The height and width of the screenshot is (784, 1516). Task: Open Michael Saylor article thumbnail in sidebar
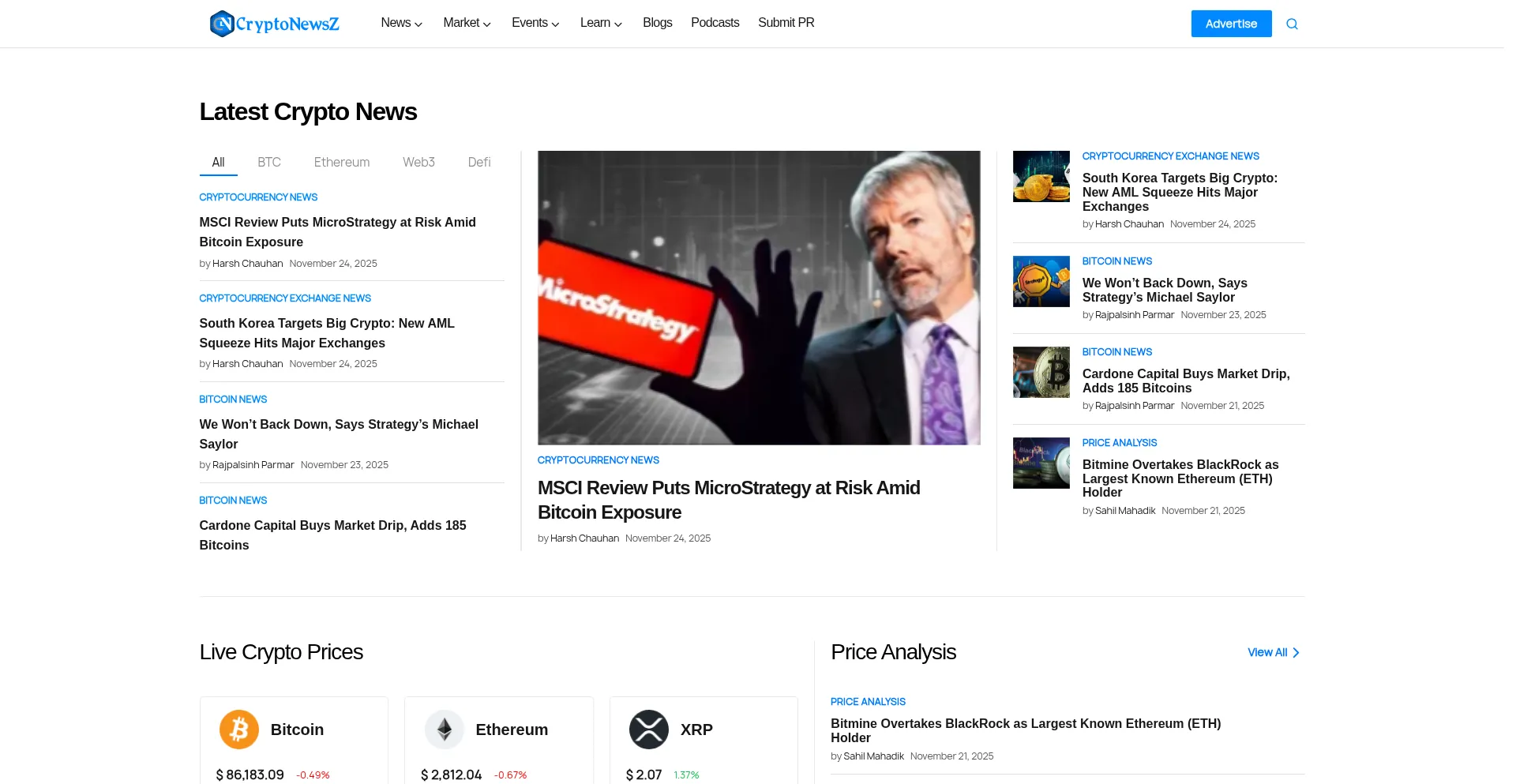(x=1041, y=282)
